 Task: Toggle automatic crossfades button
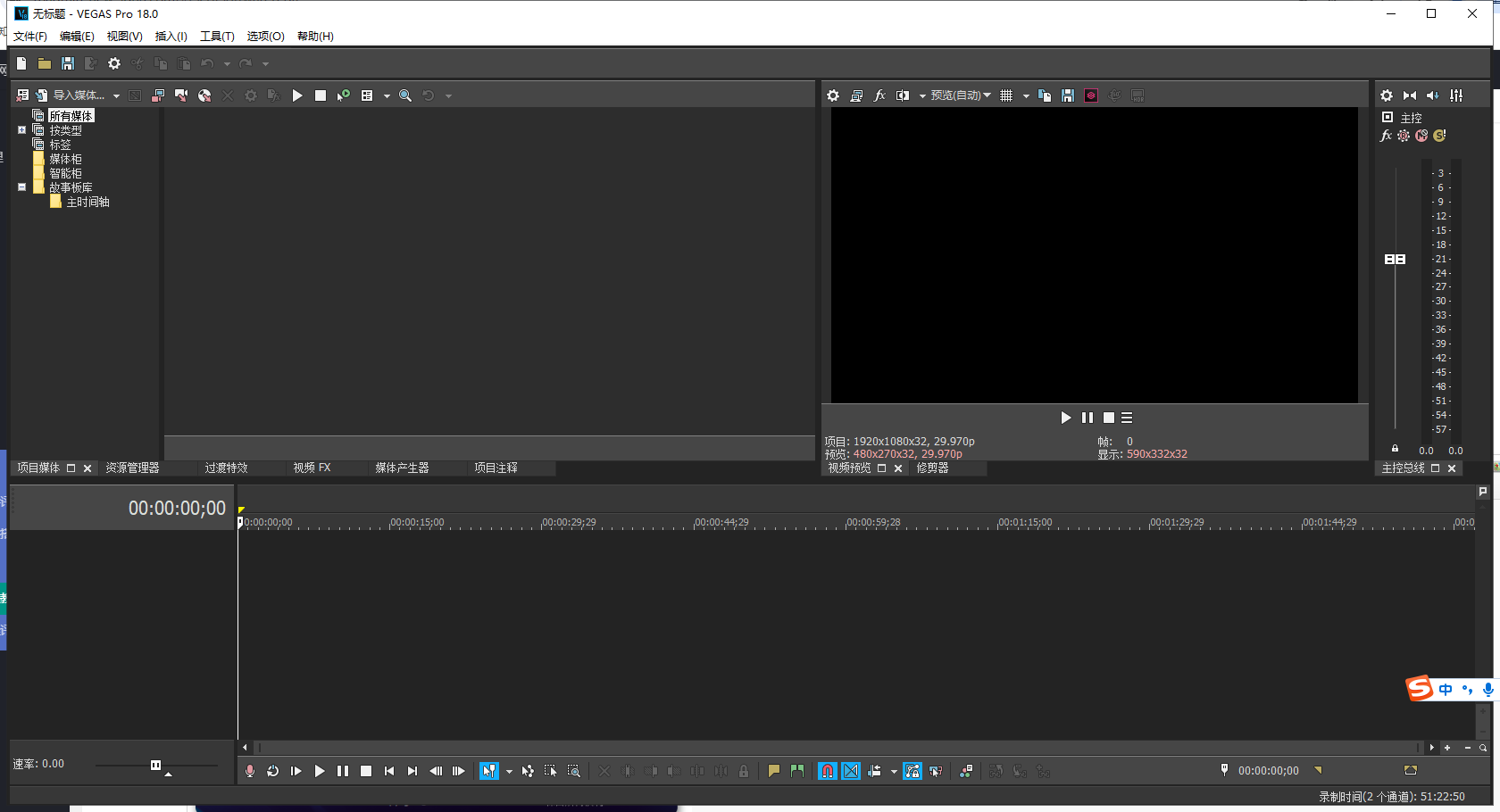pyautogui.click(x=851, y=771)
